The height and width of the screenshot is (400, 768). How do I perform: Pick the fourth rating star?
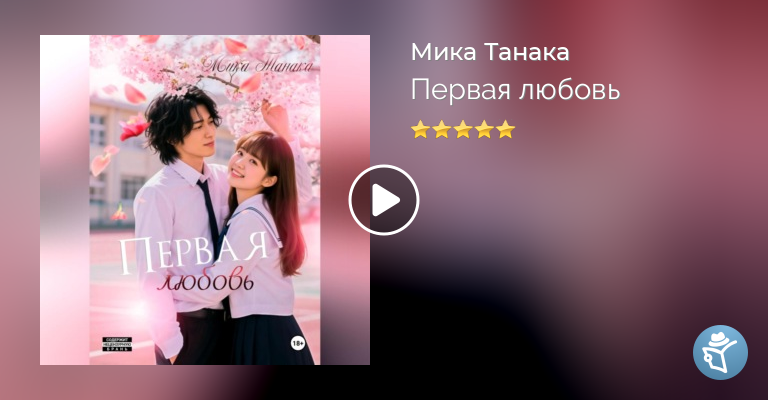click(484, 130)
